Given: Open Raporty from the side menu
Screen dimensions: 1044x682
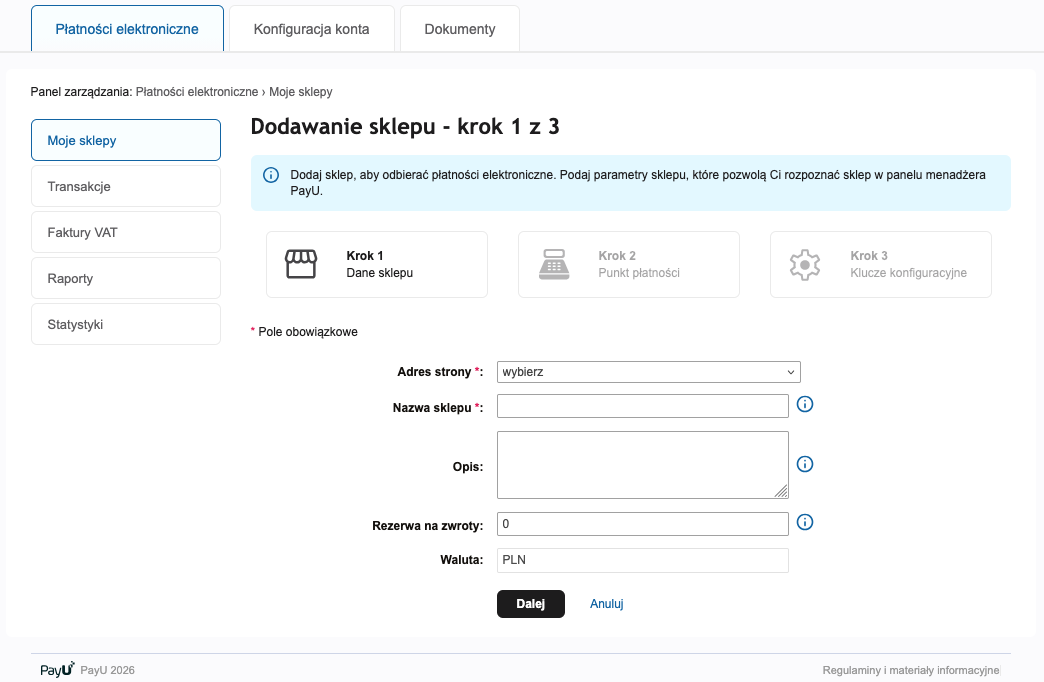Looking at the screenshot, I should (126, 278).
